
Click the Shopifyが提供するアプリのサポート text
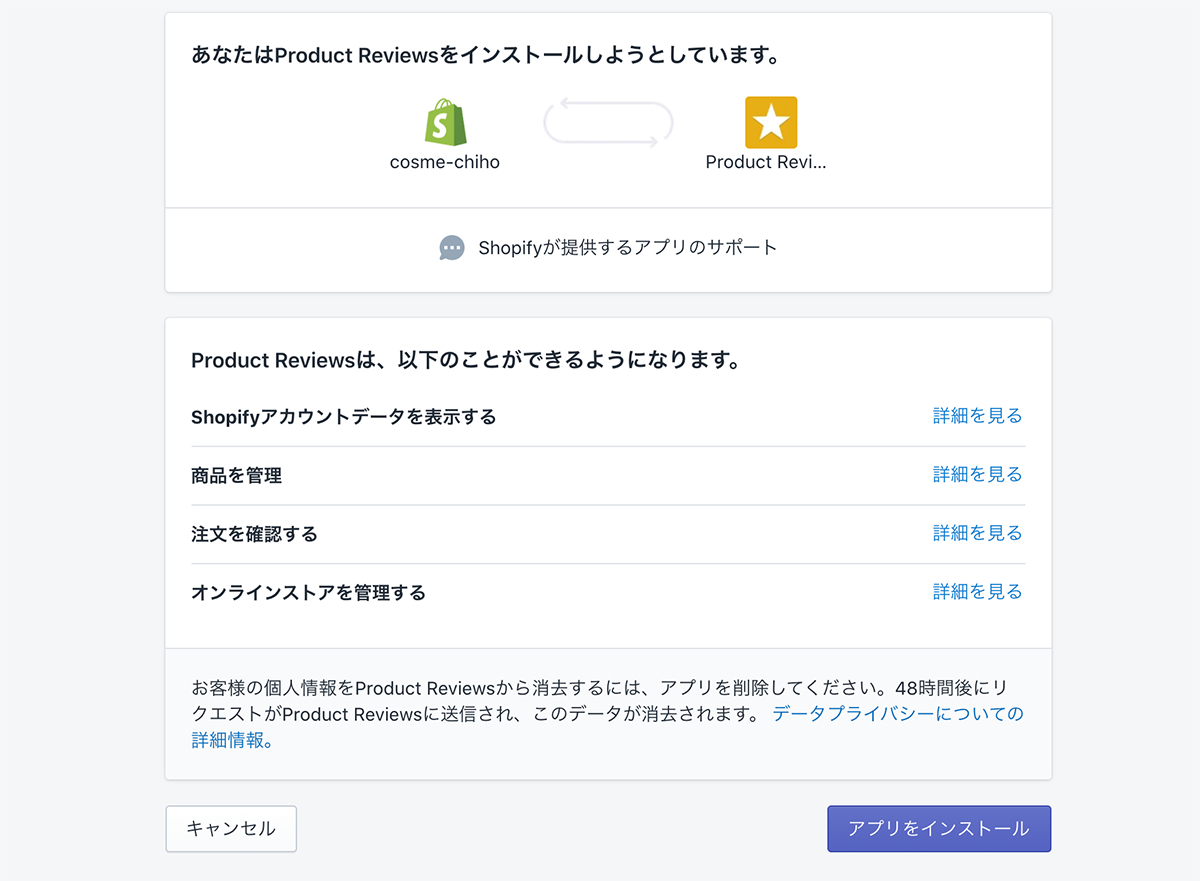[628, 248]
